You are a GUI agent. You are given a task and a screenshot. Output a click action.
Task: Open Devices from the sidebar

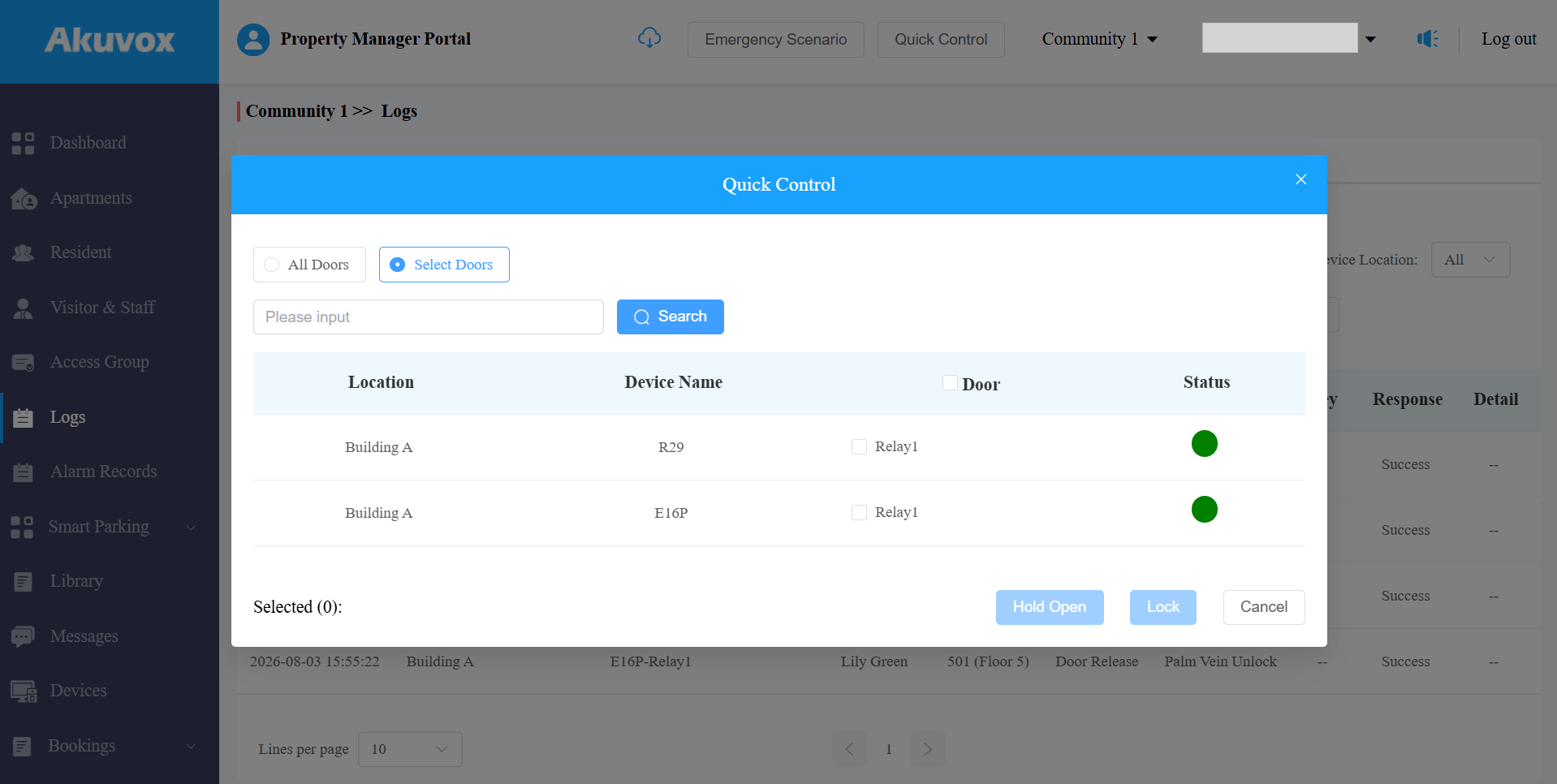click(x=78, y=691)
